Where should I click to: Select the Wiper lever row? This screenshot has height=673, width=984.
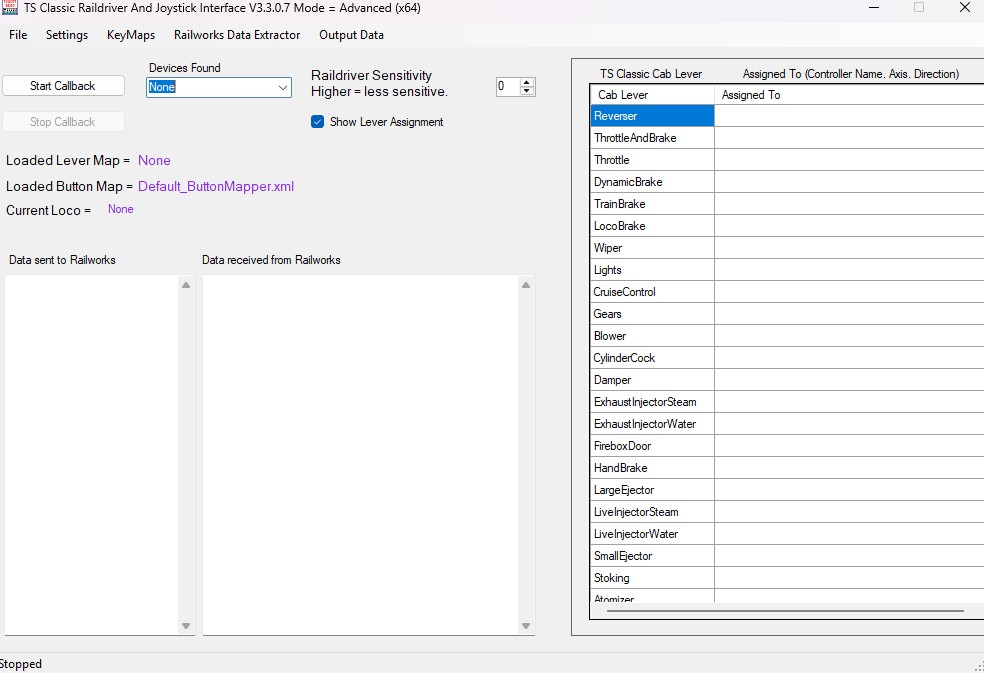[652, 248]
